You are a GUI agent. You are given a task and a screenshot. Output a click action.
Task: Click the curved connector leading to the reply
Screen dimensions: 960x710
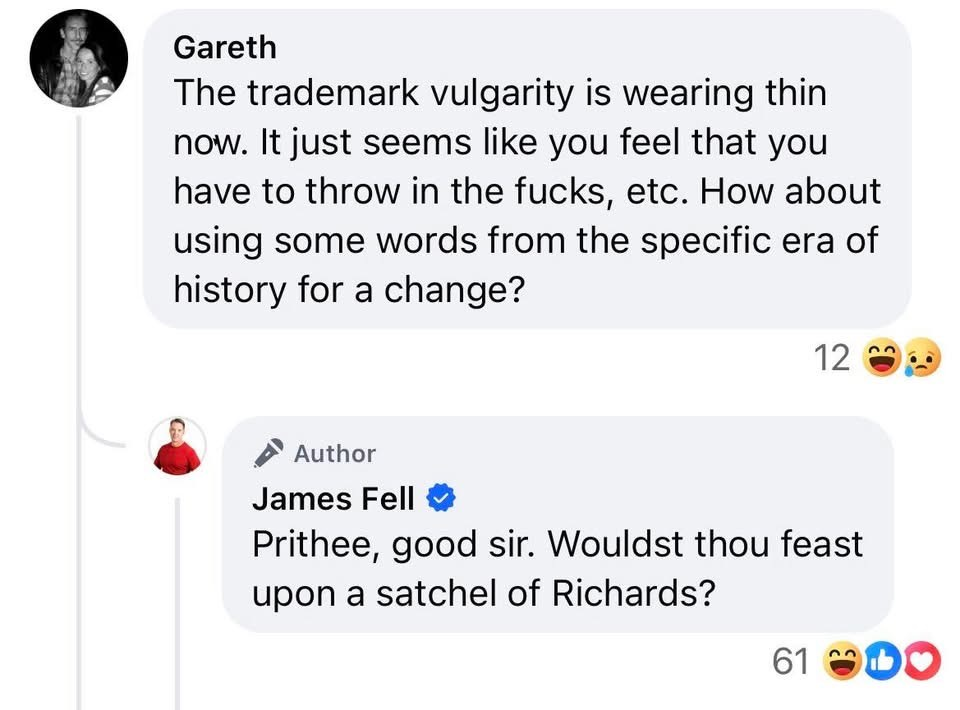105,432
